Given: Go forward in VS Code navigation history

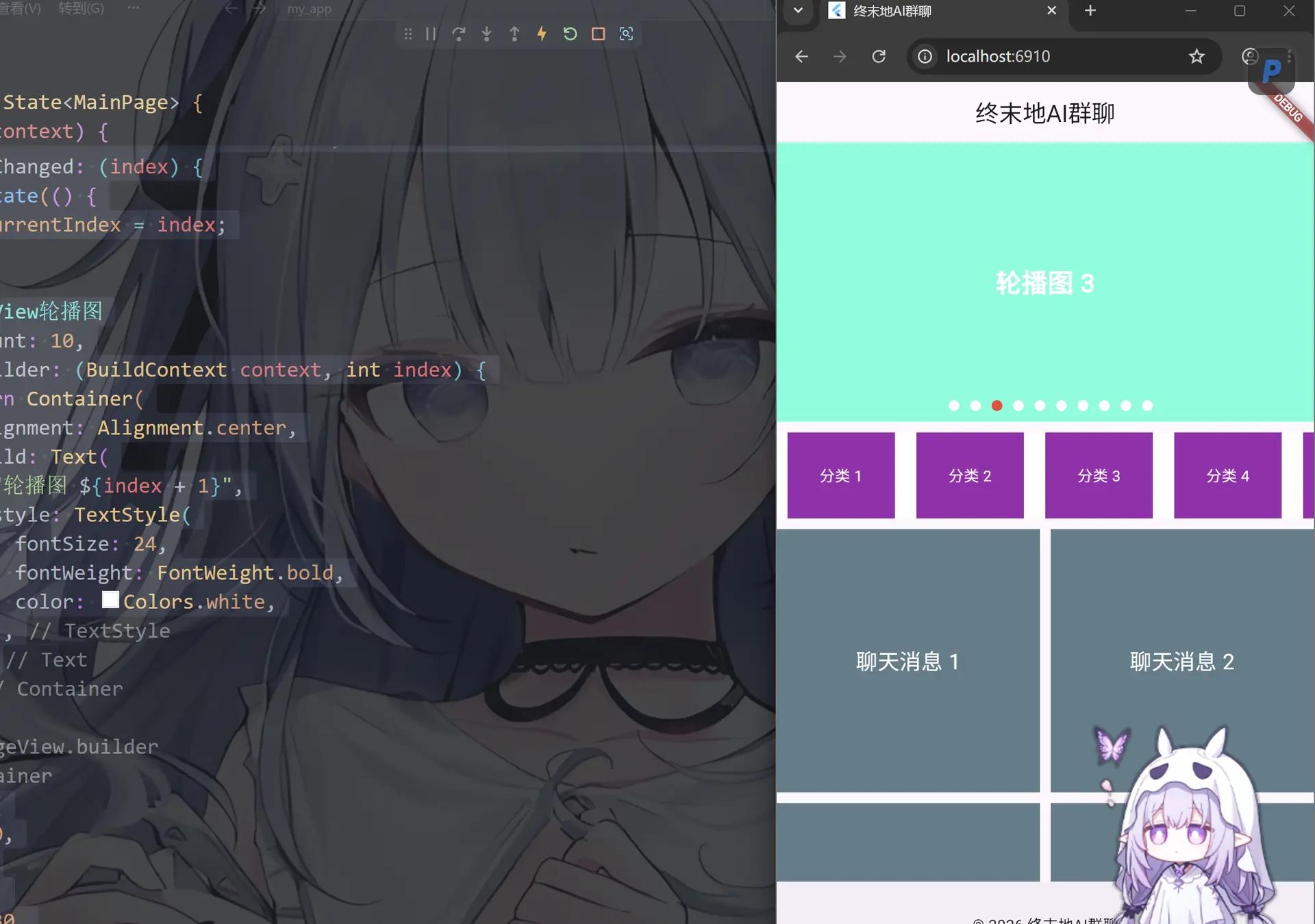Looking at the screenshot, I should click(259, 9).
